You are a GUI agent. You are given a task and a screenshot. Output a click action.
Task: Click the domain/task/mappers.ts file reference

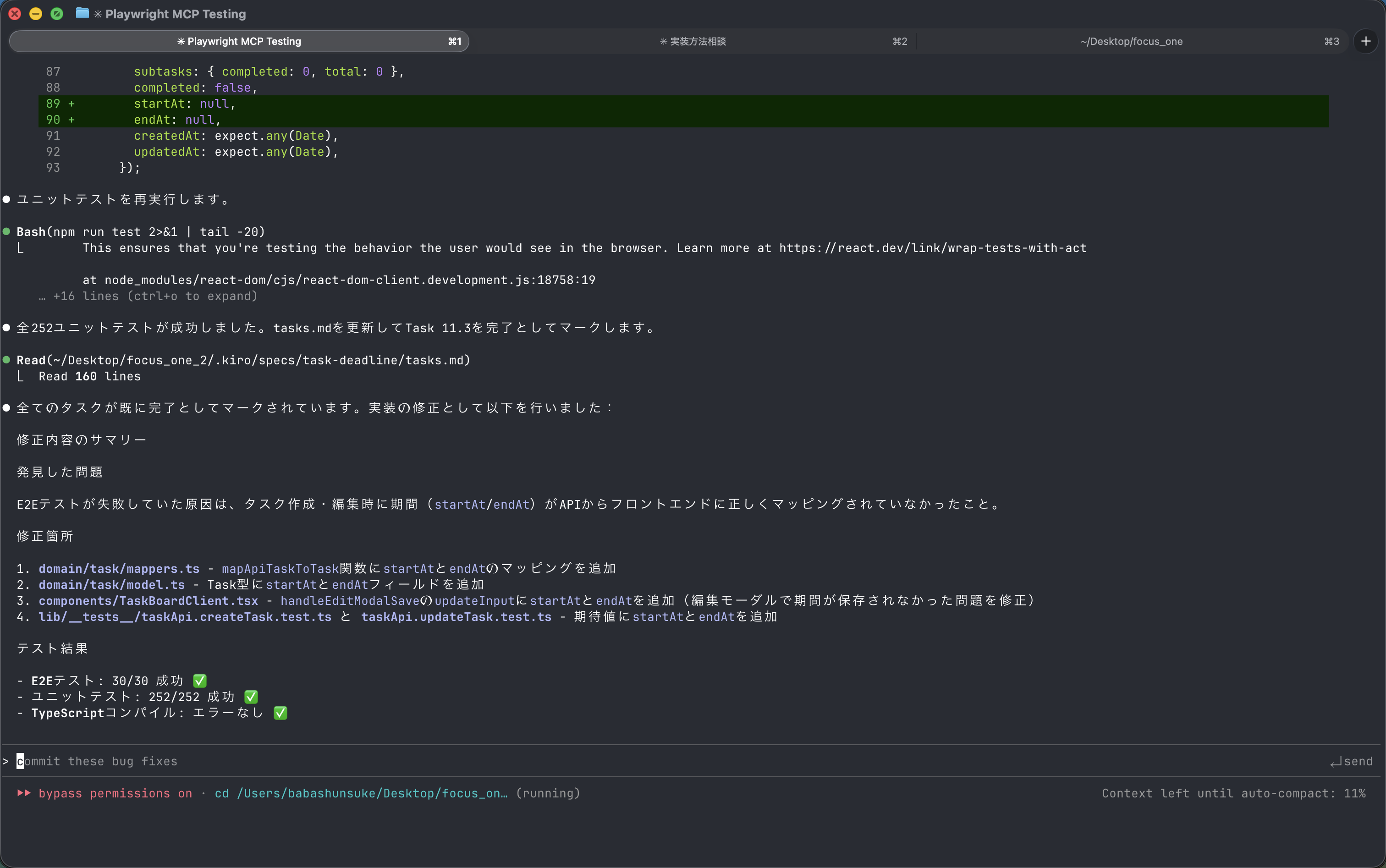pyautogui.click(x=119, y=568)
